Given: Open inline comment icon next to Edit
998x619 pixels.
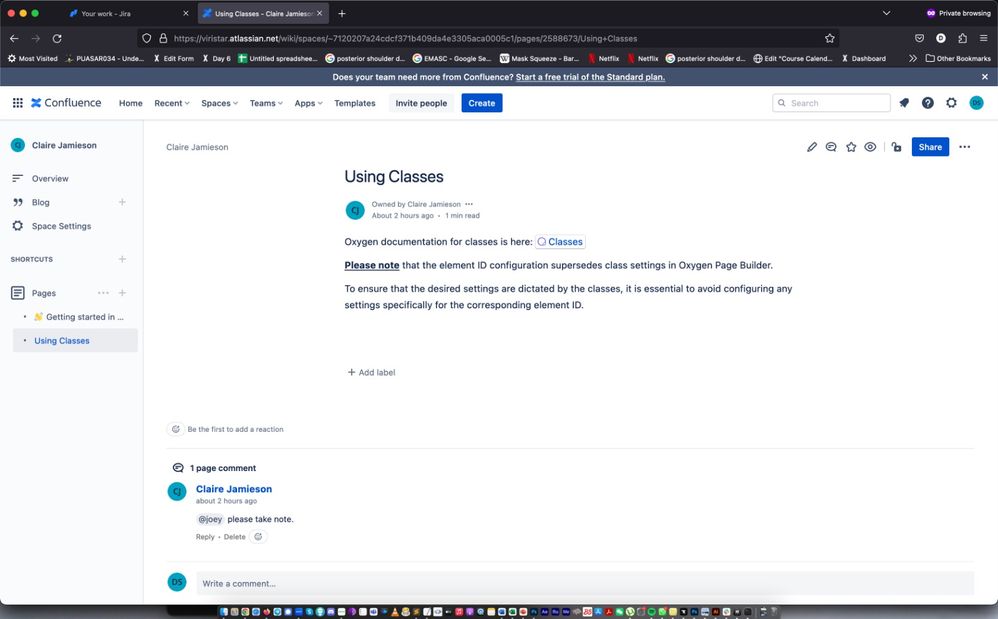Looking at the screenshot, I should [x=831, y=146].
